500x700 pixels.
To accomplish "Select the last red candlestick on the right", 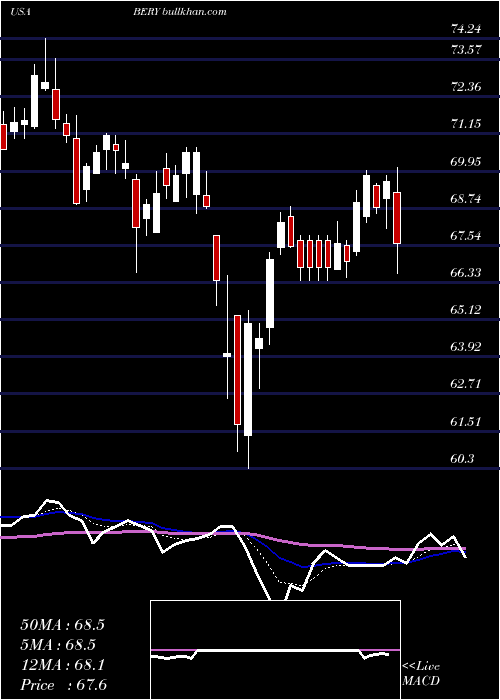I will [x=397, y=218].
